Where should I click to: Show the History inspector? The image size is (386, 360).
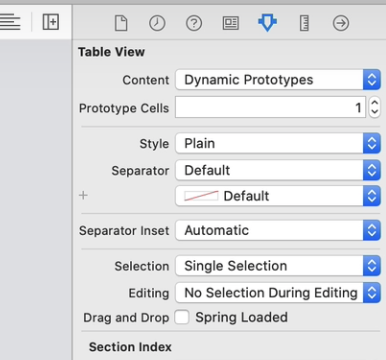(x=157, y=23)
